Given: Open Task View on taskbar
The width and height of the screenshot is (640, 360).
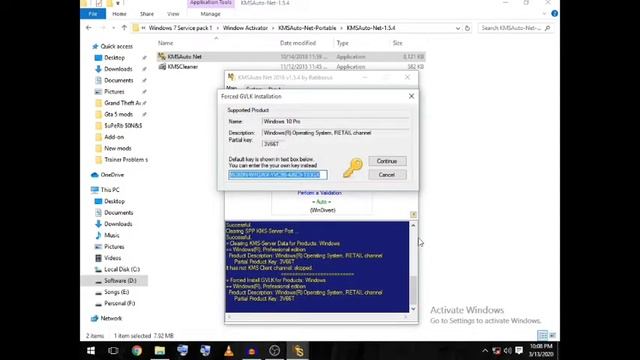Looking at the screenshot, I should click(x=113, y=351).
